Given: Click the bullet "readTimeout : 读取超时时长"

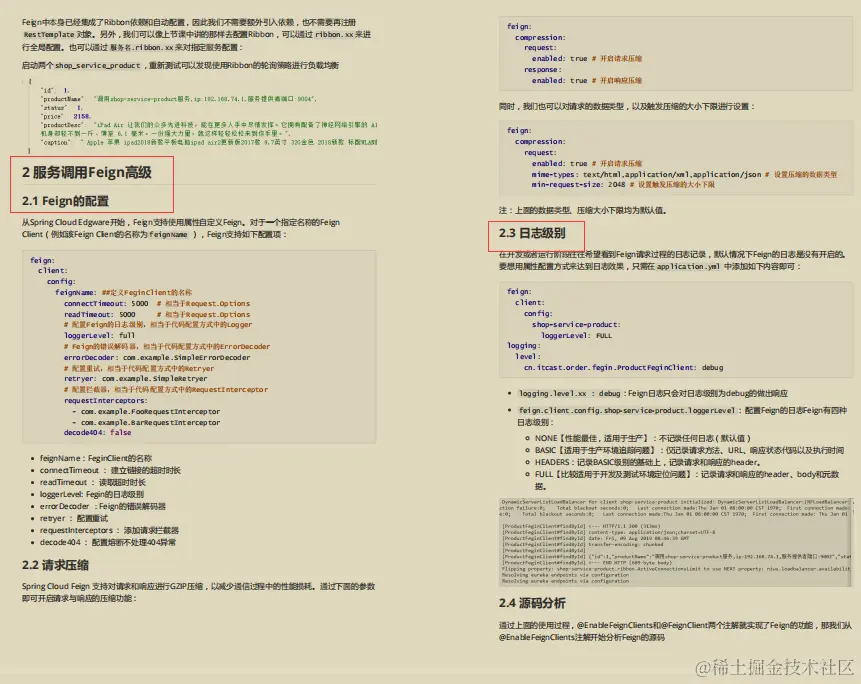Looking at the screenshot, I should [92, 482].
